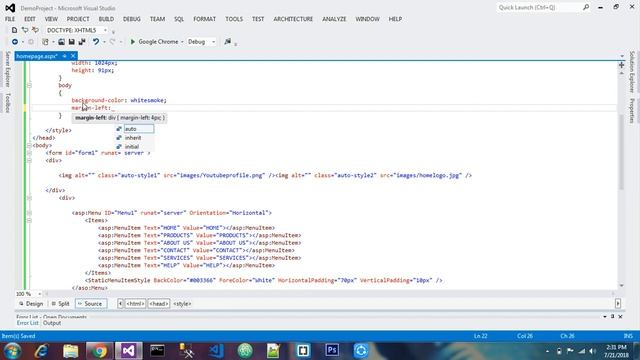The width and height of the screenshot is (640, 360).
Task: Open the Google Chrome browser target dropdown arrow
Action: [x=182, y=42]
